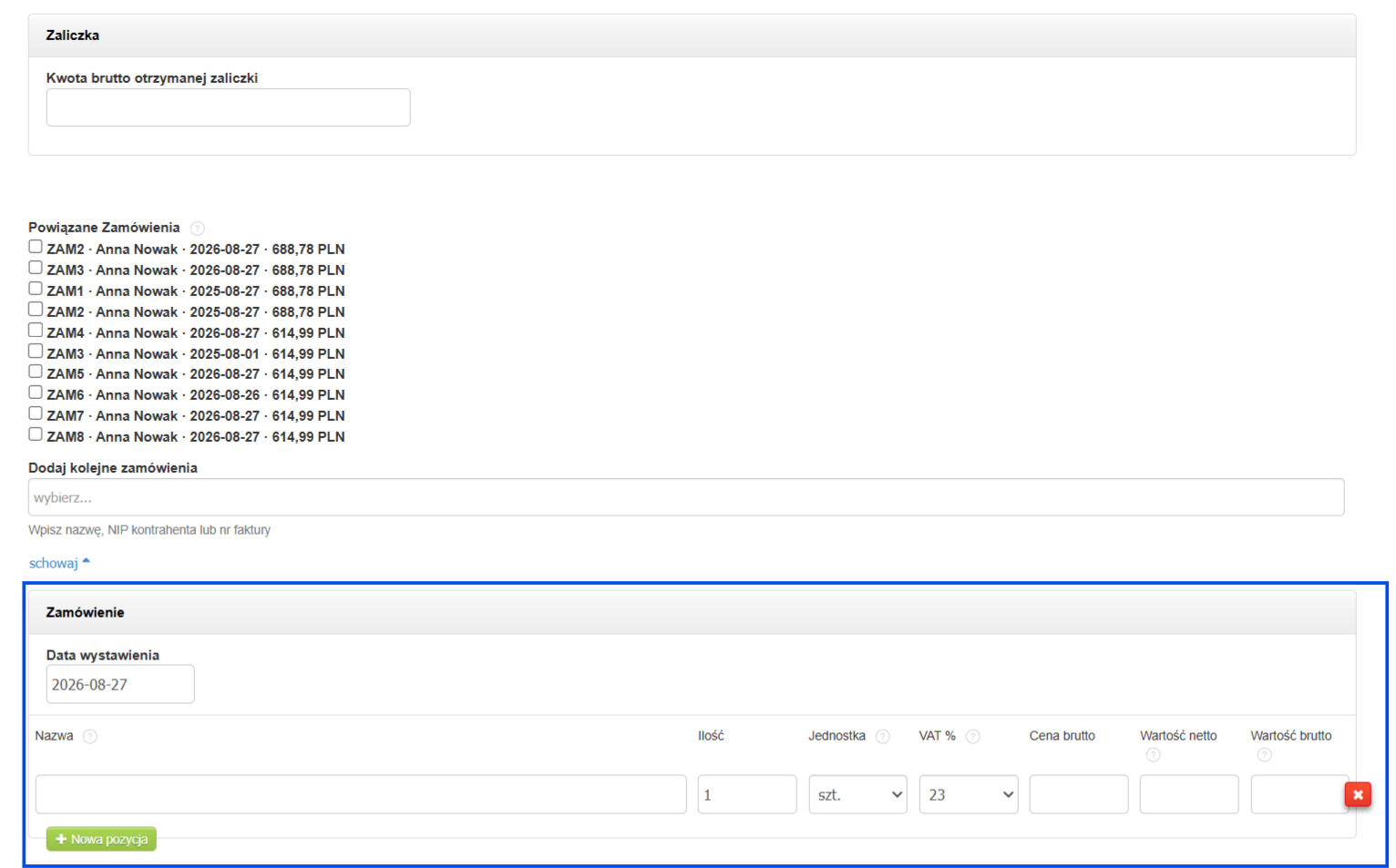The width and height of the screenshot is (1396, 868).
Task: Click the Zamówienie panel header
Action: click(692, 612)
